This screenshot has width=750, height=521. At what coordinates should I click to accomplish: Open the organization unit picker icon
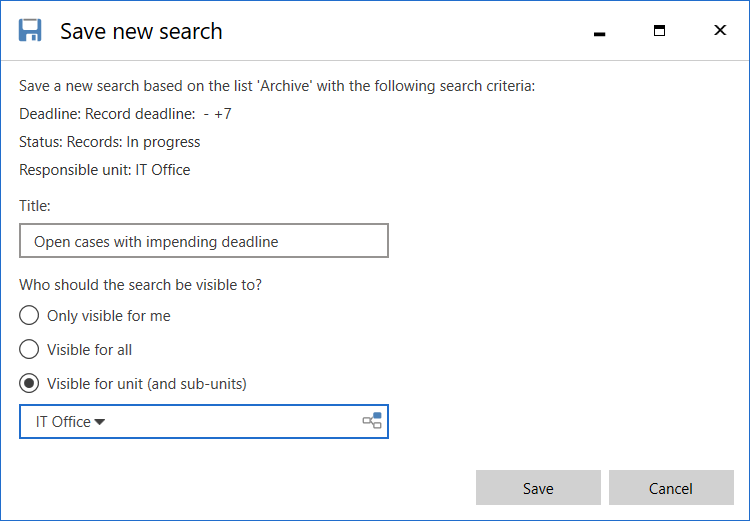click(372, 421)
